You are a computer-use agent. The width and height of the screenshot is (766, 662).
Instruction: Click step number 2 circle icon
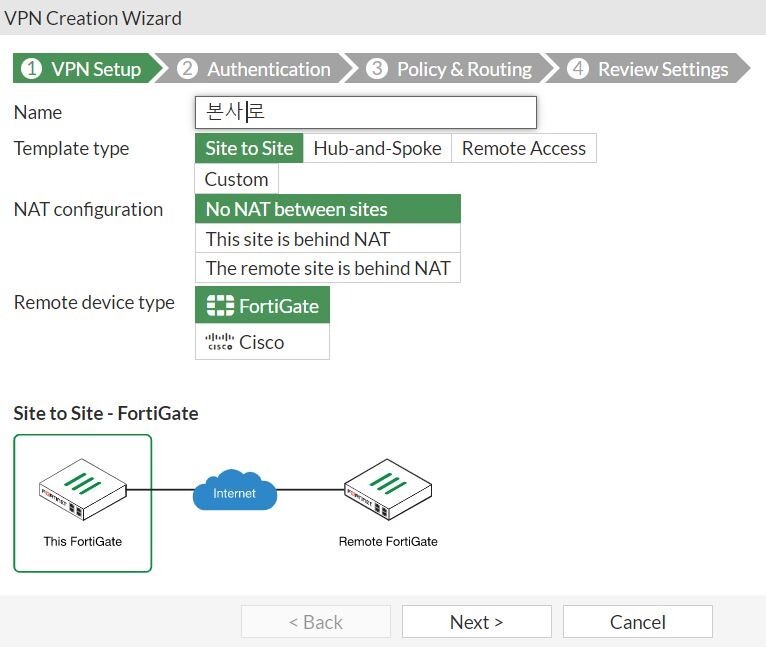click(187, 68)
